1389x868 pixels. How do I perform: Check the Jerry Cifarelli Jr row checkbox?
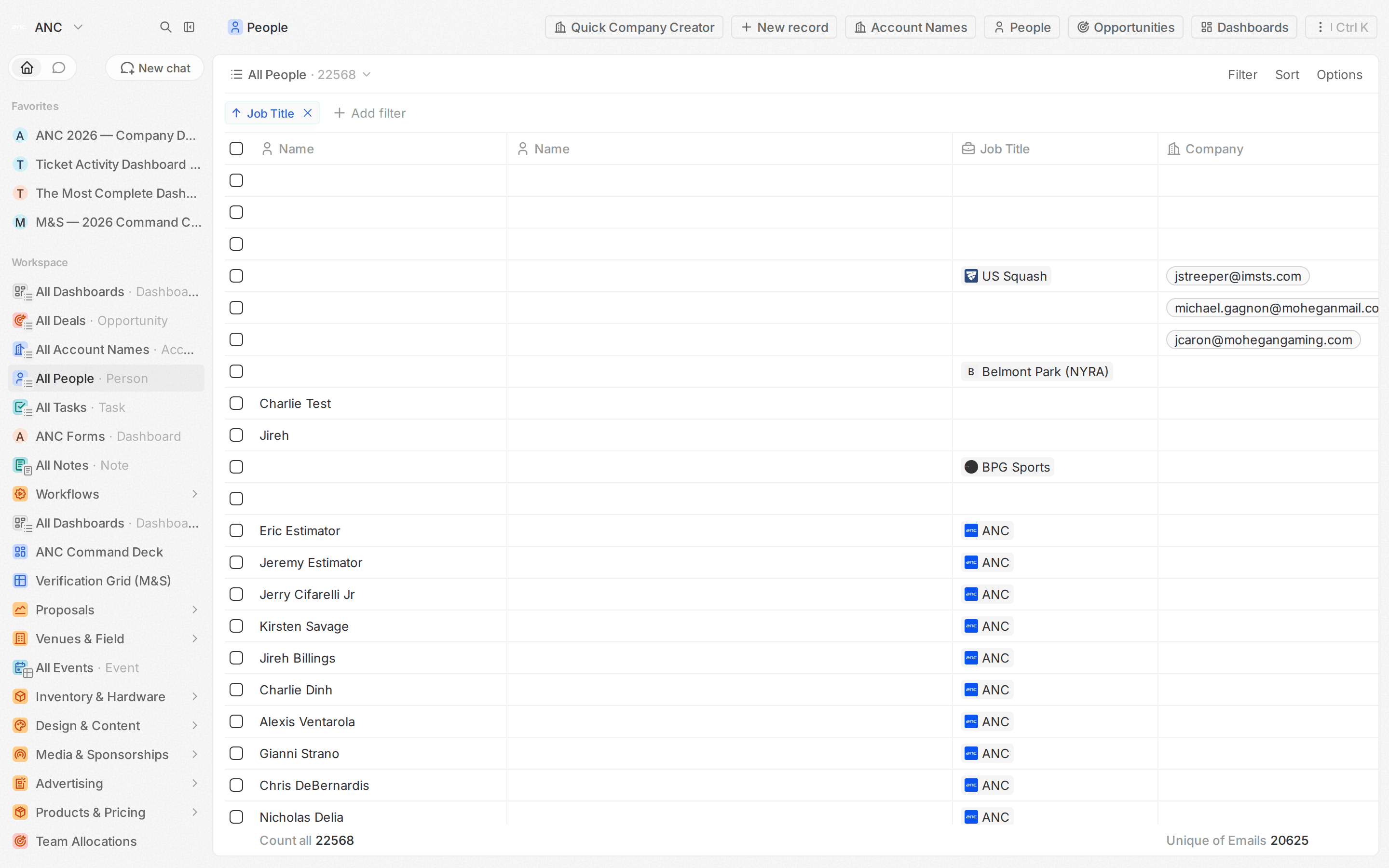[x=236, y=594]
